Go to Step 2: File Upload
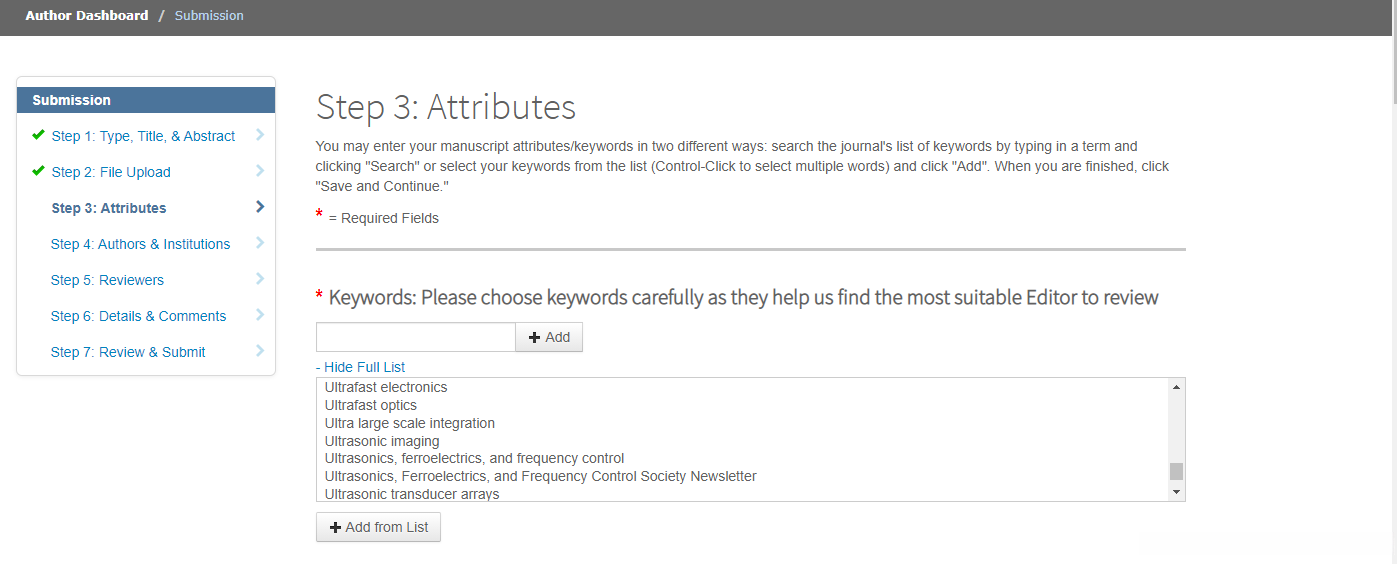 pos(111,172)
